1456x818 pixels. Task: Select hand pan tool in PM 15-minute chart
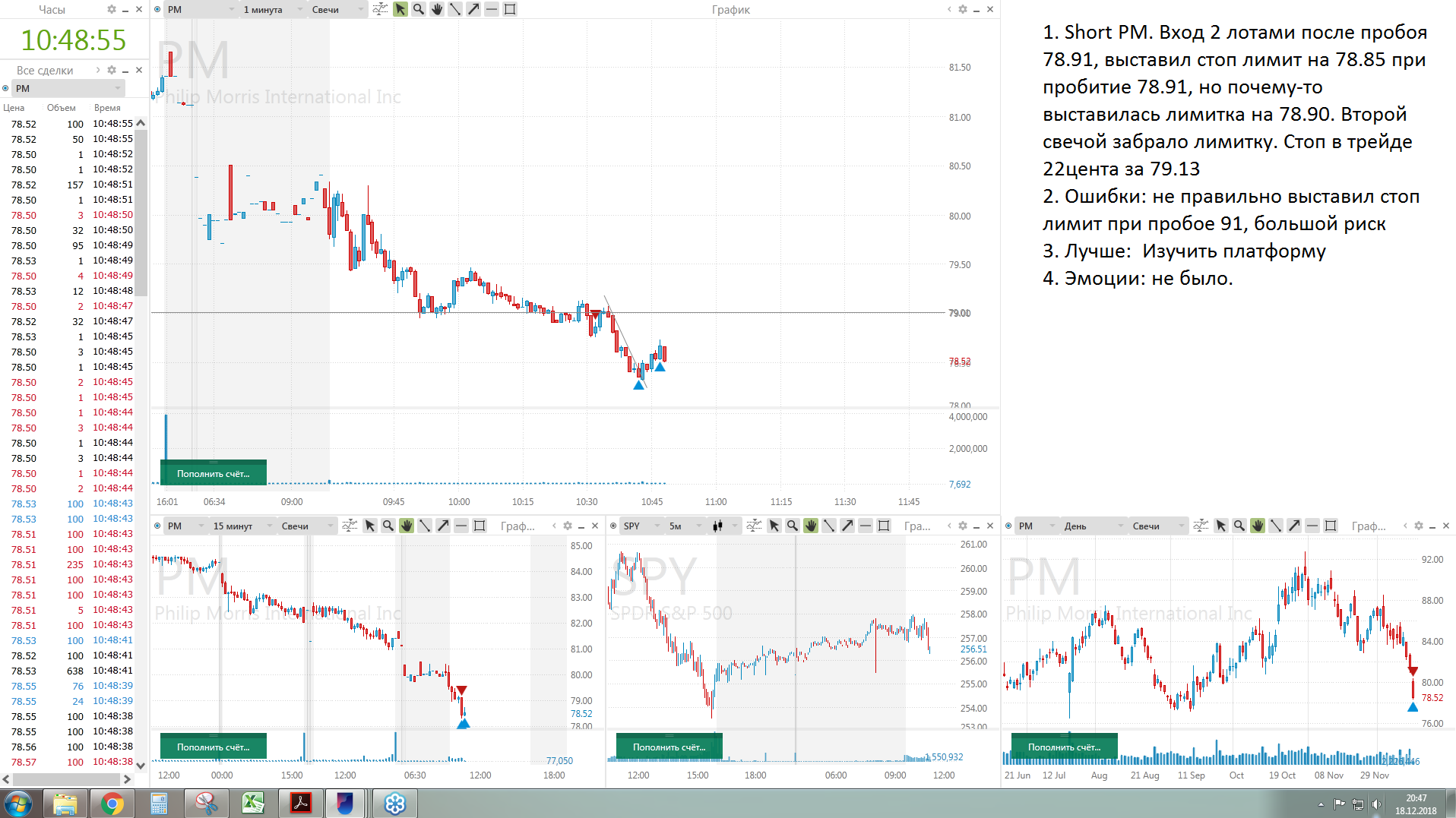pyautogui.click(x=407, y=526)
